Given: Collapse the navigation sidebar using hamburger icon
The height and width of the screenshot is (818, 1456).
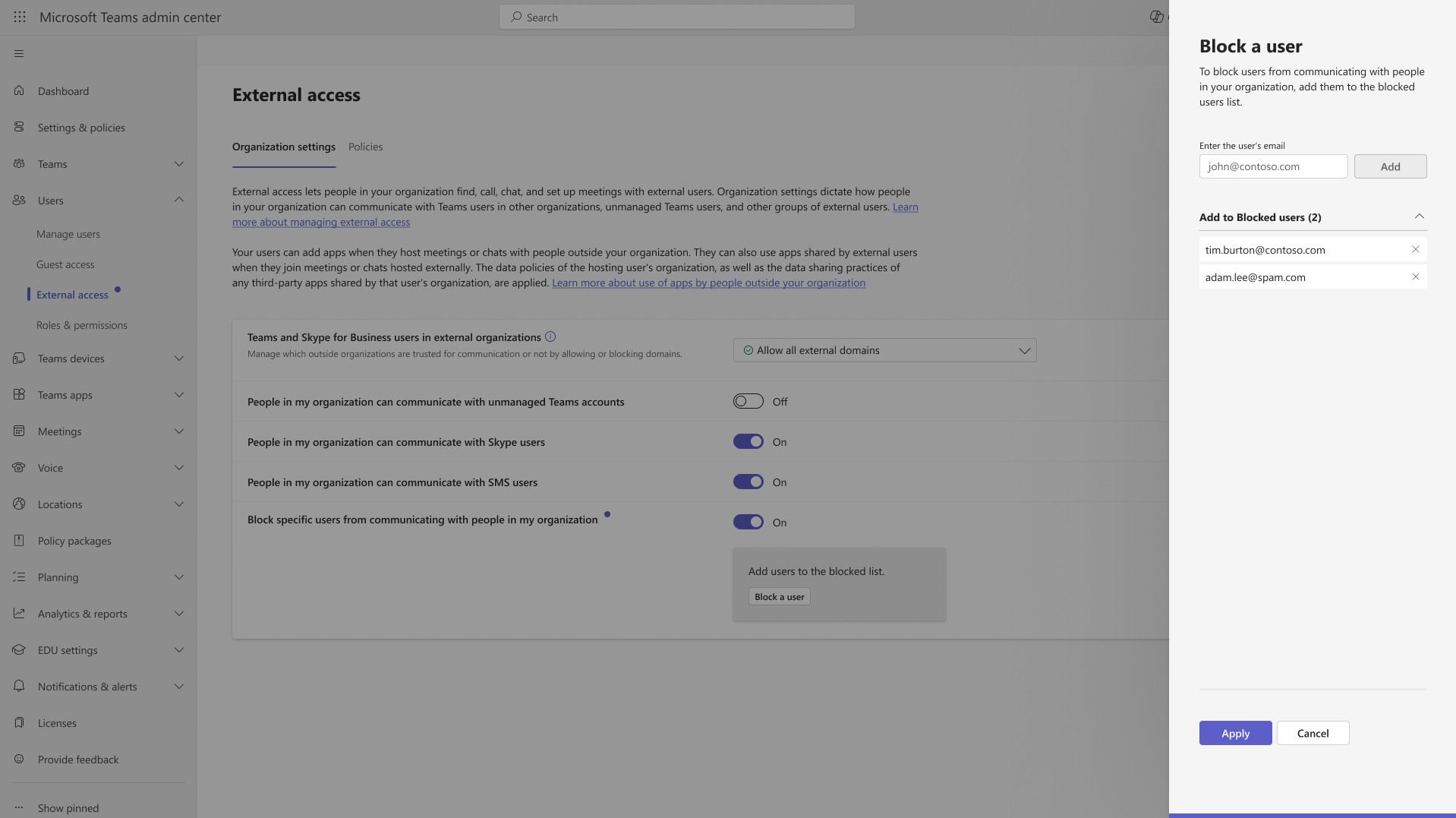Looking at the screenshot, I should 18,53.
